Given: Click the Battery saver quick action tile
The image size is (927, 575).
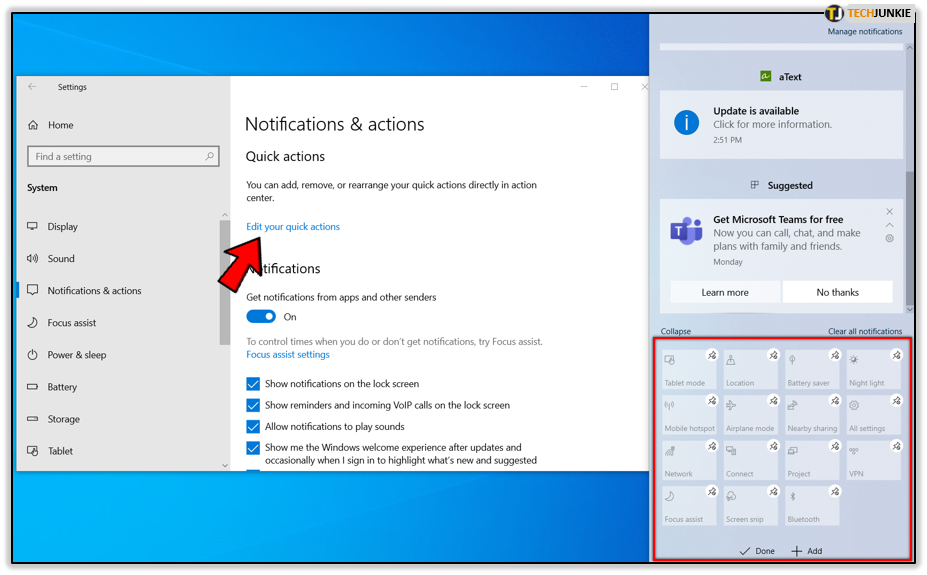Looking at the screenshot, I should [x=811, y=370].
